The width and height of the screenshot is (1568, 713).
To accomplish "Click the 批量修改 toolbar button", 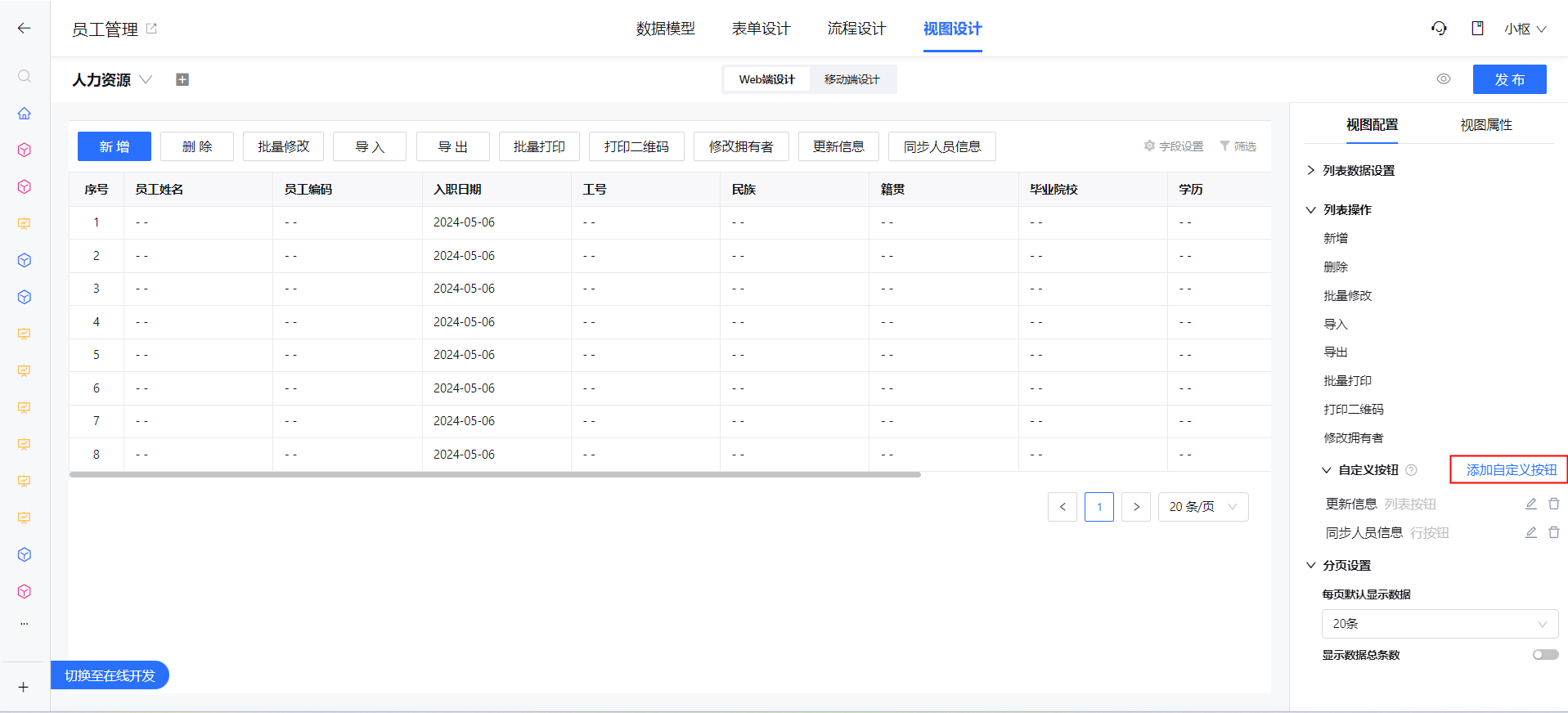I will point(284,146).
